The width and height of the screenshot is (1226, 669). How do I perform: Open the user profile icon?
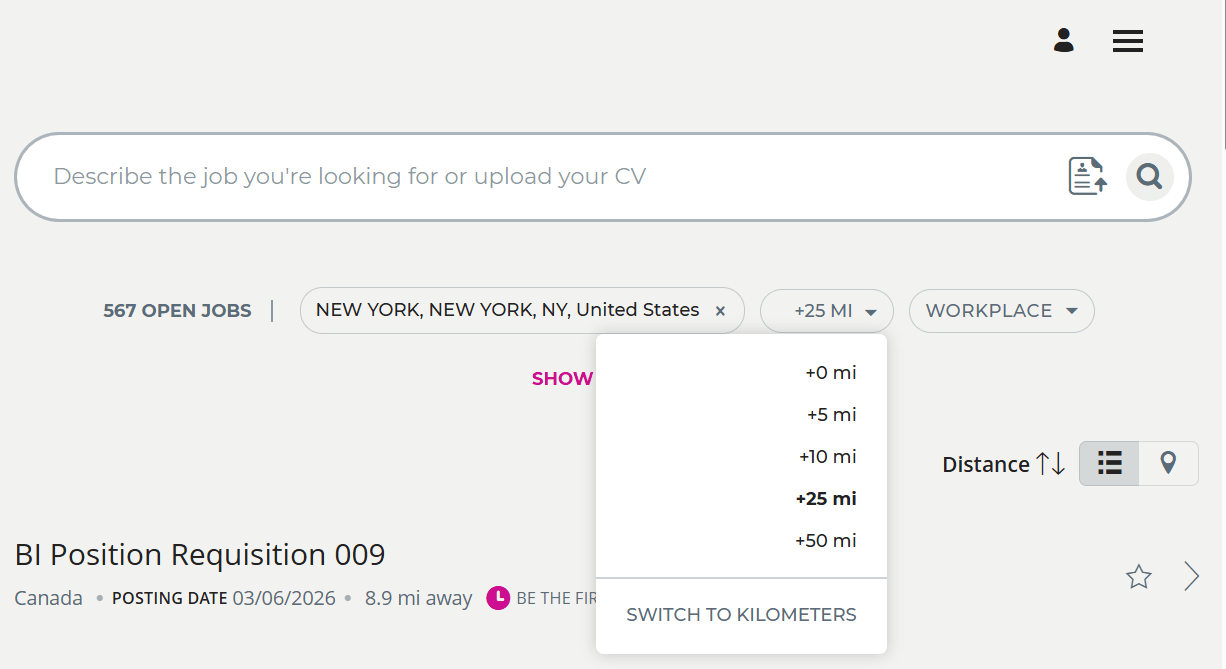point(1064,41)
